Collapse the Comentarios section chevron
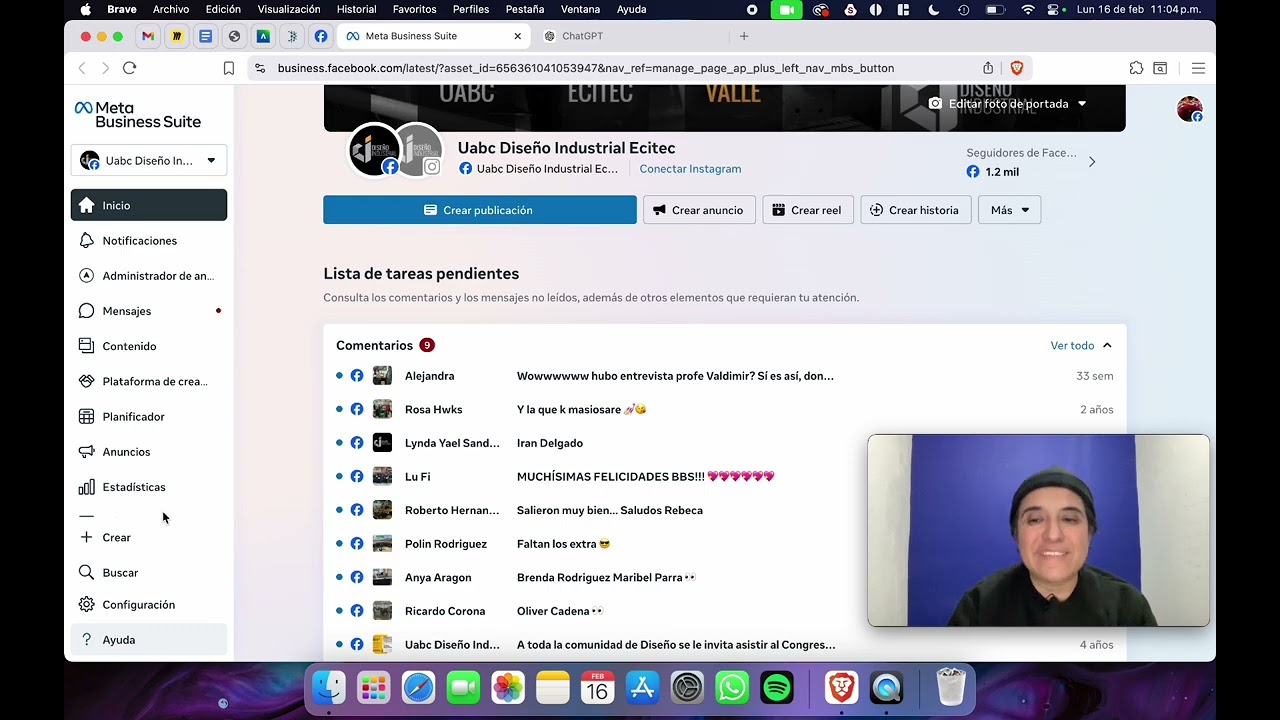The width and height of the screenshot is (1280, 720). 1107,346
